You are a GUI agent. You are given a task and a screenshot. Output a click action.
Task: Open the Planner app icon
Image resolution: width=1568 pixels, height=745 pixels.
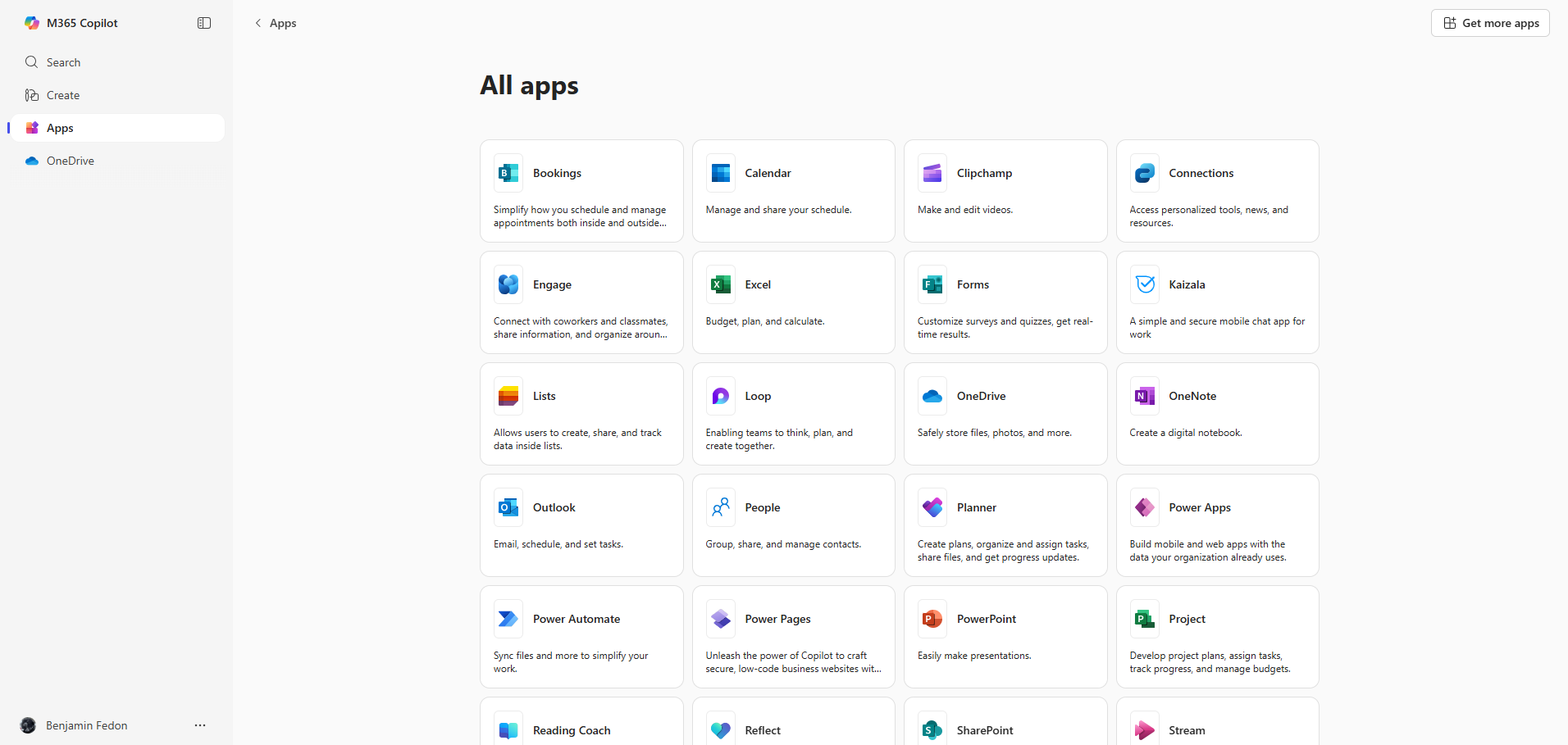click(x=932, y=507)
